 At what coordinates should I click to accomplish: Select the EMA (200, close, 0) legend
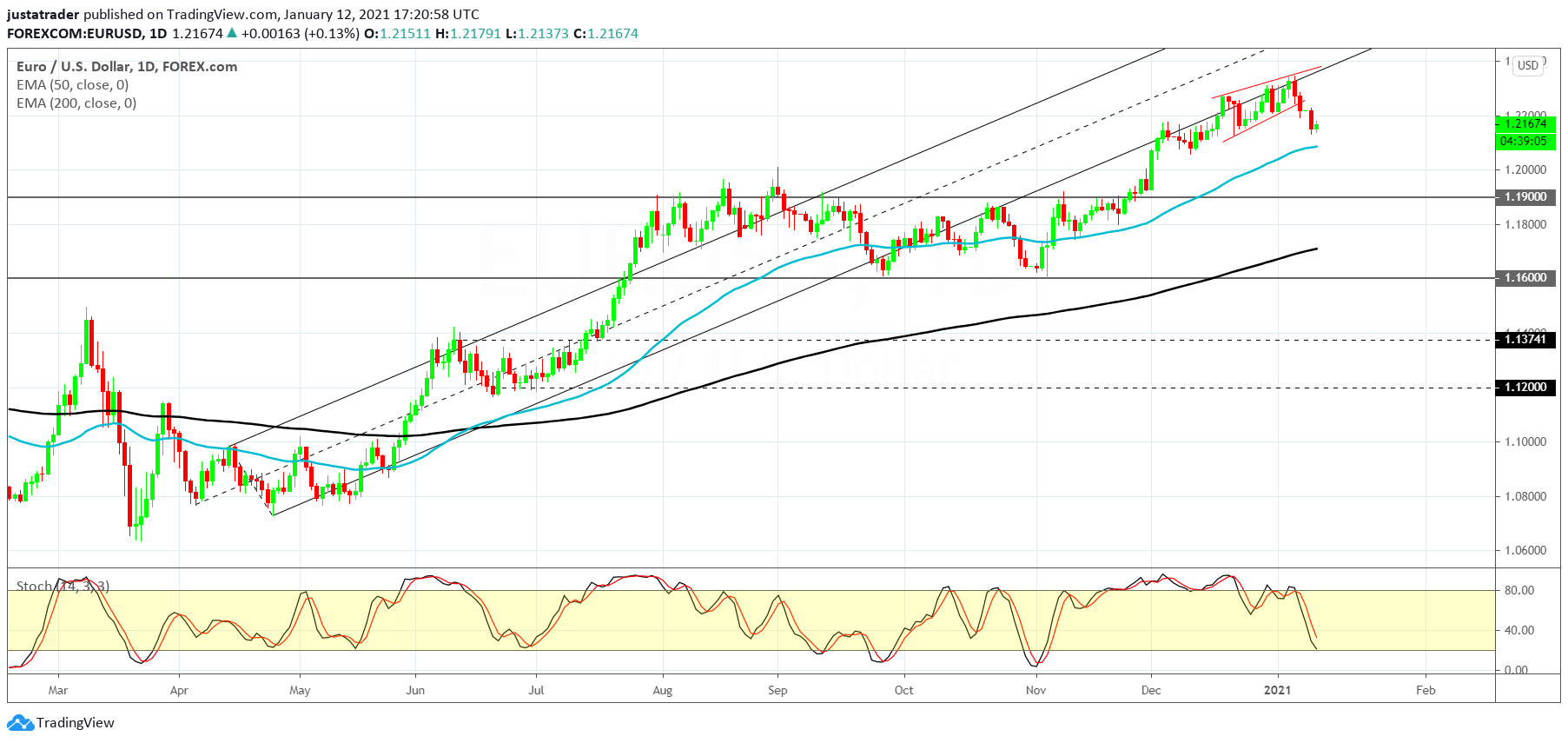(76, 103)
